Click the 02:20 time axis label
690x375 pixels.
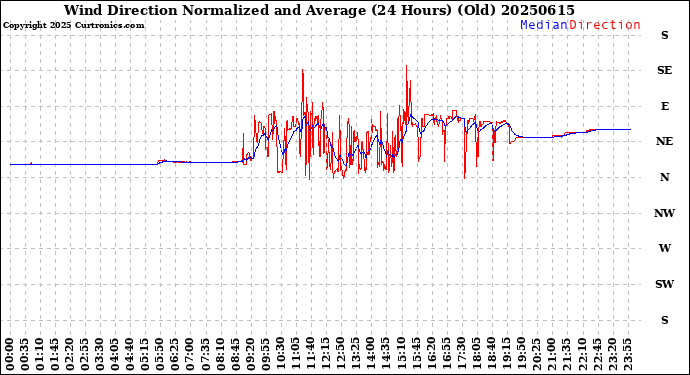pos(70,354)
